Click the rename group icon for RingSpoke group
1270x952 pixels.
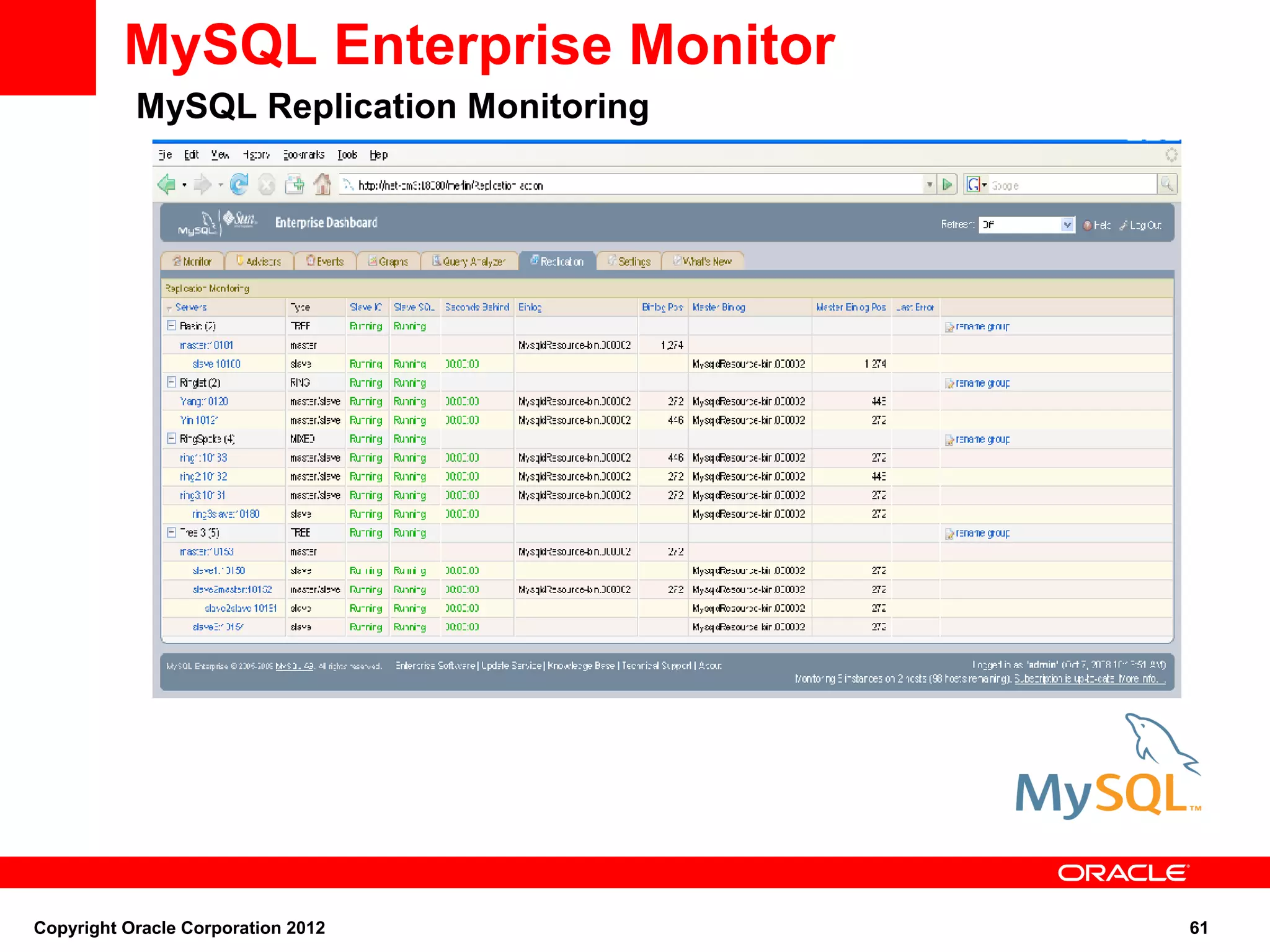point(949,440)
